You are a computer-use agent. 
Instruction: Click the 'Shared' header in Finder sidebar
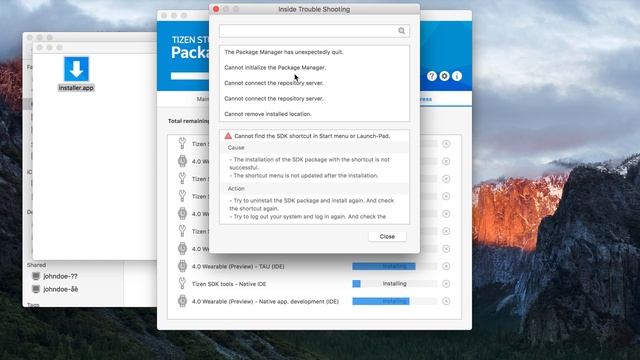[x=36, y=265]
